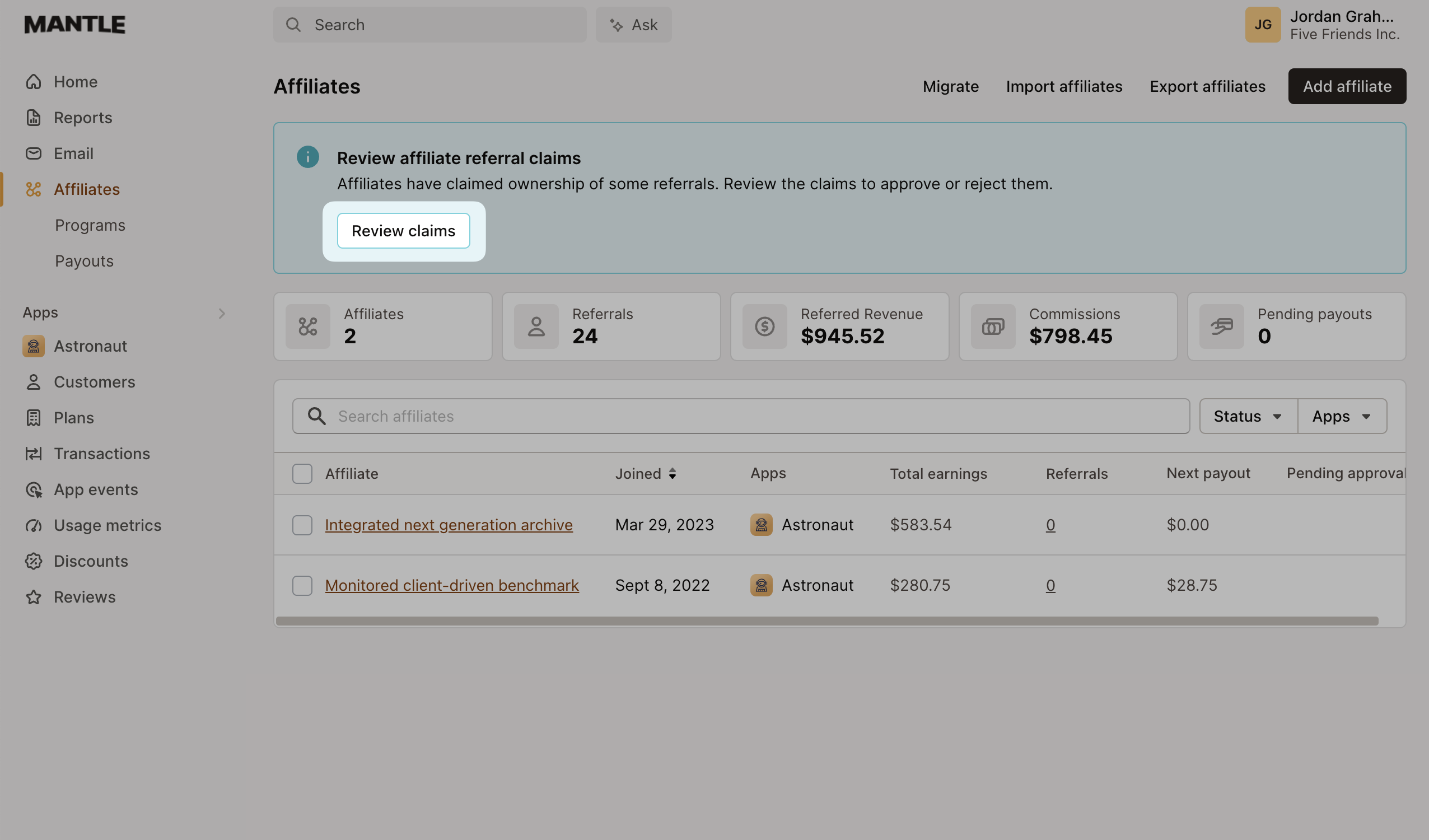1429x840 pixels.
Task: Open the Programs menu item
Action: pos(90,225)
